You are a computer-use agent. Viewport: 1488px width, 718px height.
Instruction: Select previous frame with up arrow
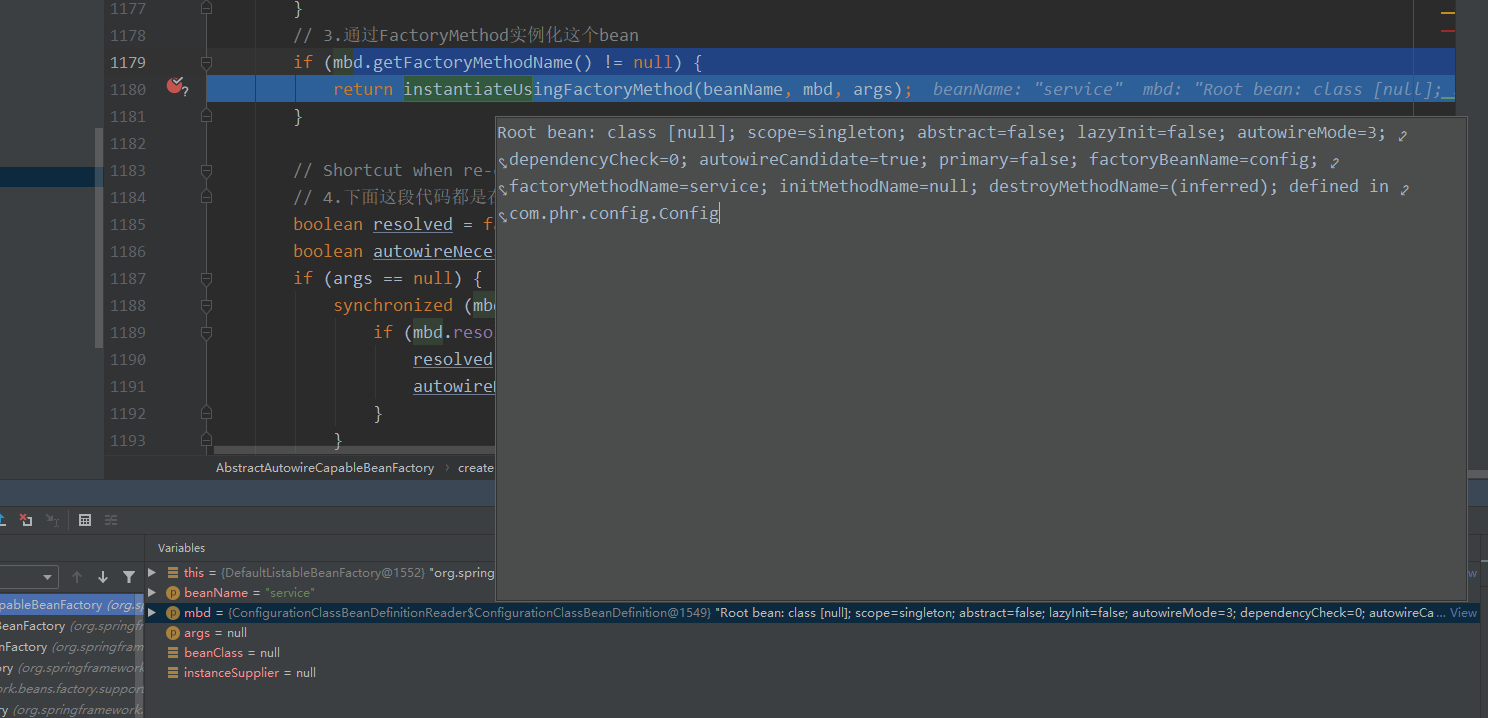click(77, 577)
